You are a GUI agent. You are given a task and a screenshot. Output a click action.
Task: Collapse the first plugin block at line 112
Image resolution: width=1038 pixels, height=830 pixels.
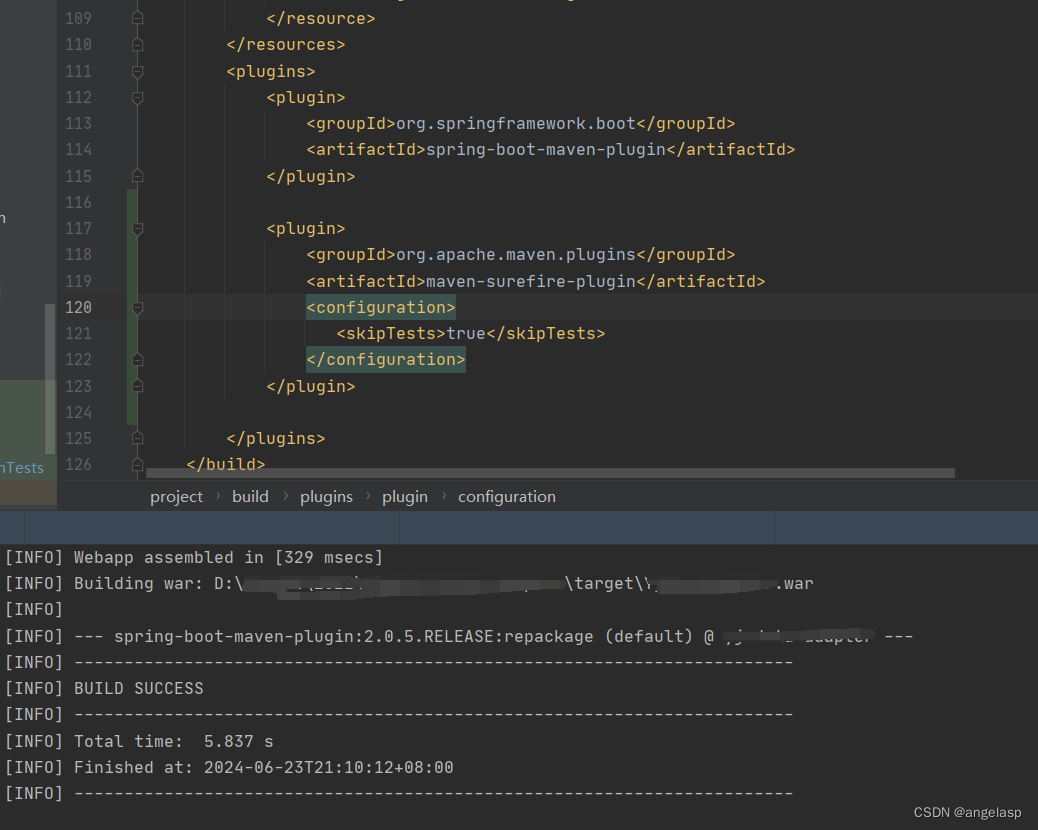coord(137,97)
